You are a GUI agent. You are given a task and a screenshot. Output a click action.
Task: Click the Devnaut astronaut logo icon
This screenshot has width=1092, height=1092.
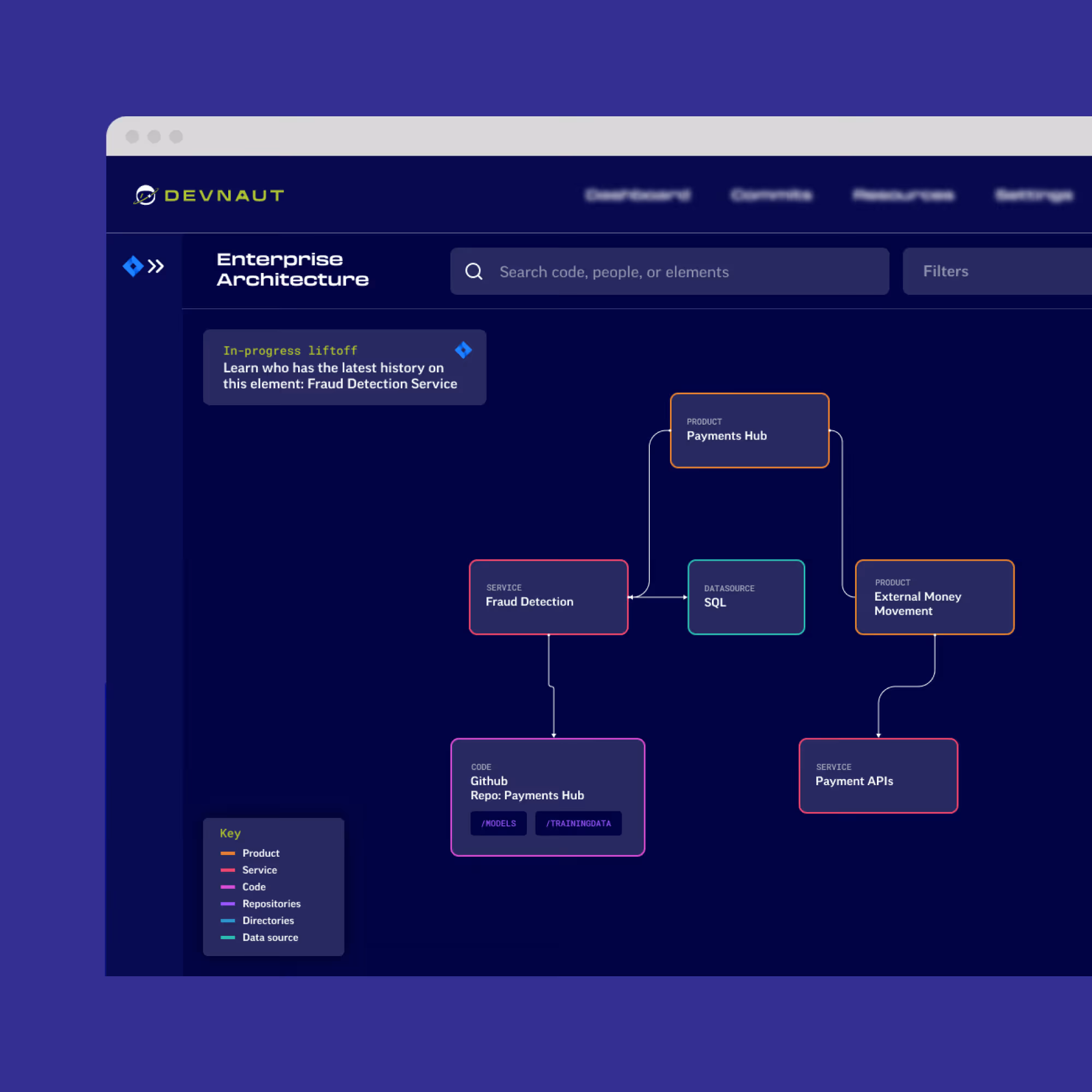click(x=146, y=195)
